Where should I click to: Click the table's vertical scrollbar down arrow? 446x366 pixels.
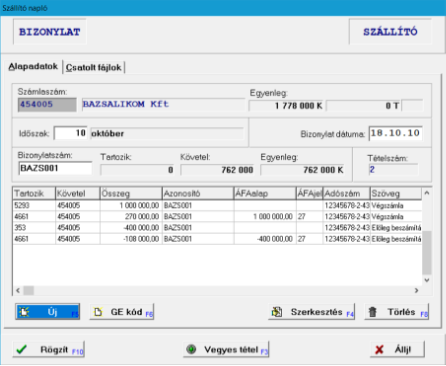point(427,280)
